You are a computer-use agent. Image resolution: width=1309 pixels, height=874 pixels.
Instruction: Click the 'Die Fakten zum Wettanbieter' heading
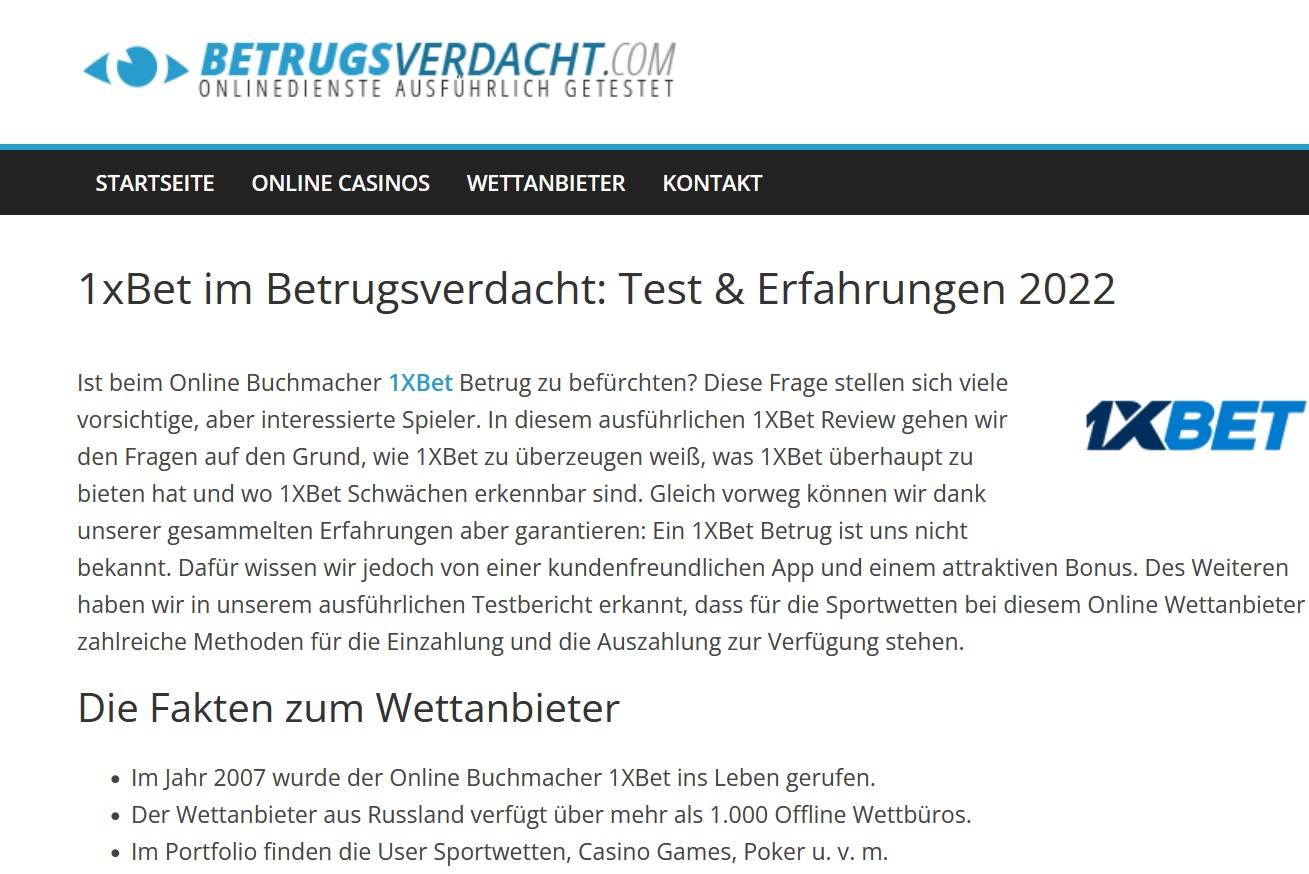tap(348, 708)
